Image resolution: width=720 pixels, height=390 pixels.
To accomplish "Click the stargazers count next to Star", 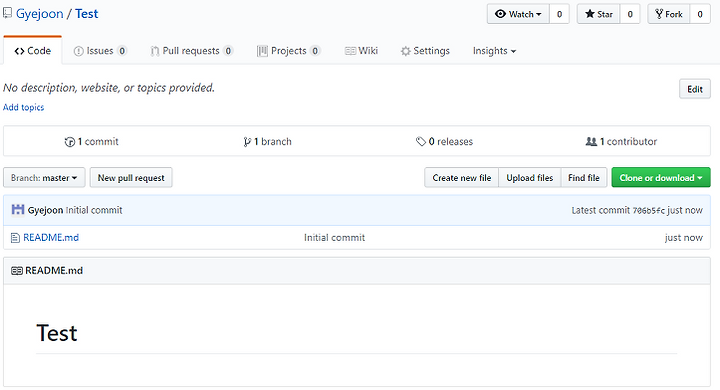I will pos(630,14).
